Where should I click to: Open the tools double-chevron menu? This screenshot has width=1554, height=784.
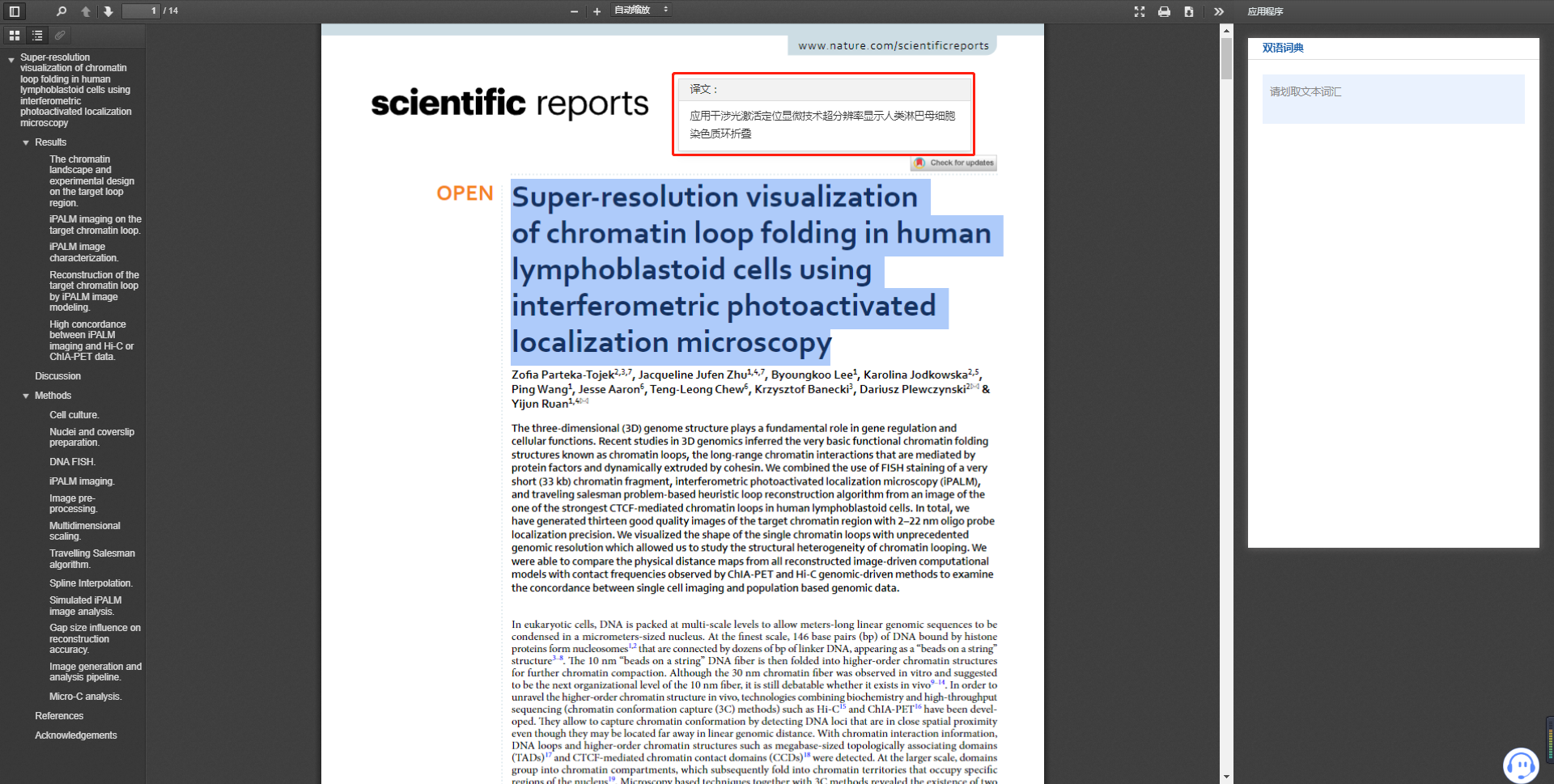1219,11
